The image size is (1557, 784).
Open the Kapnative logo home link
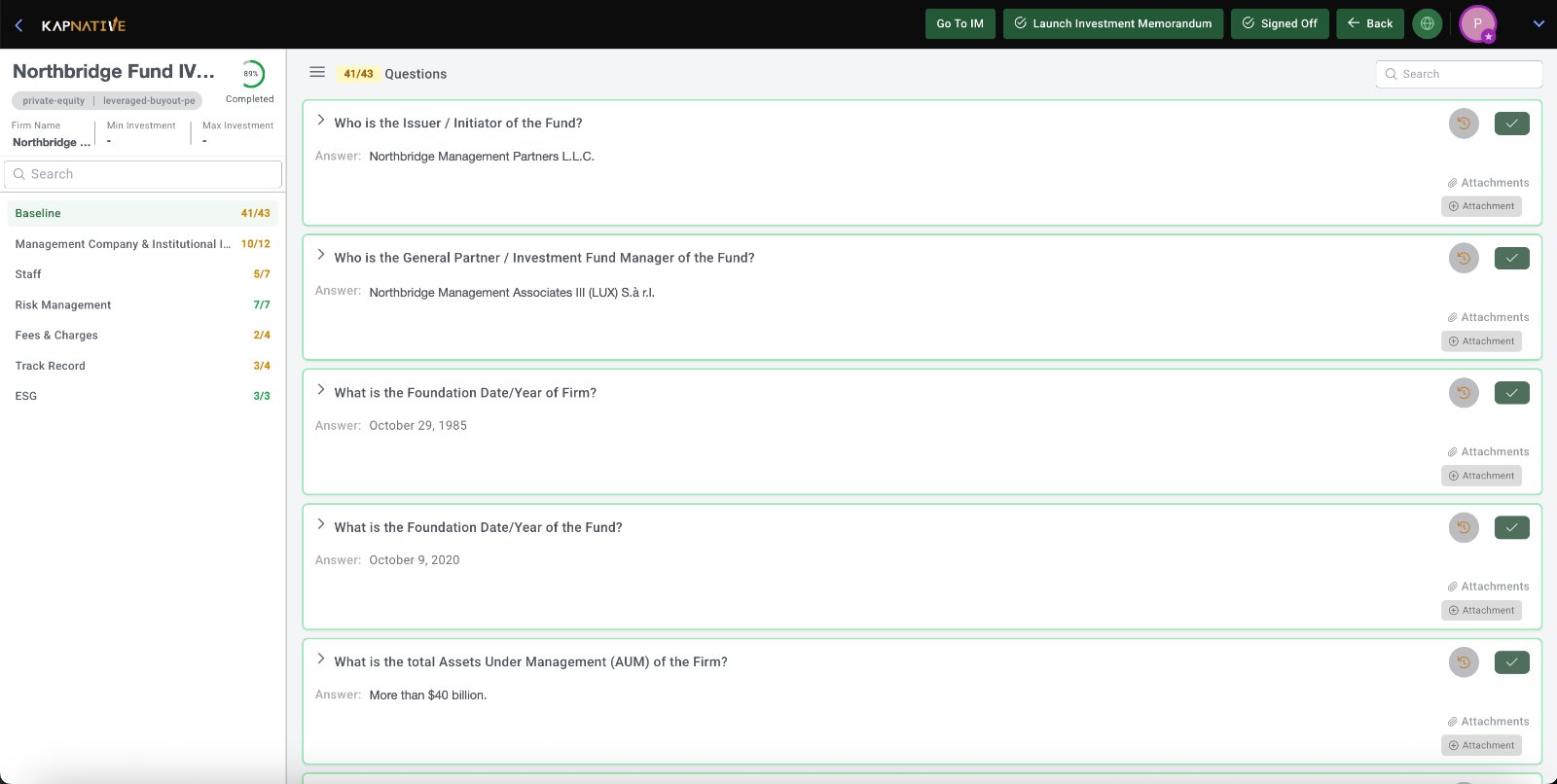(x=84, y=25)
